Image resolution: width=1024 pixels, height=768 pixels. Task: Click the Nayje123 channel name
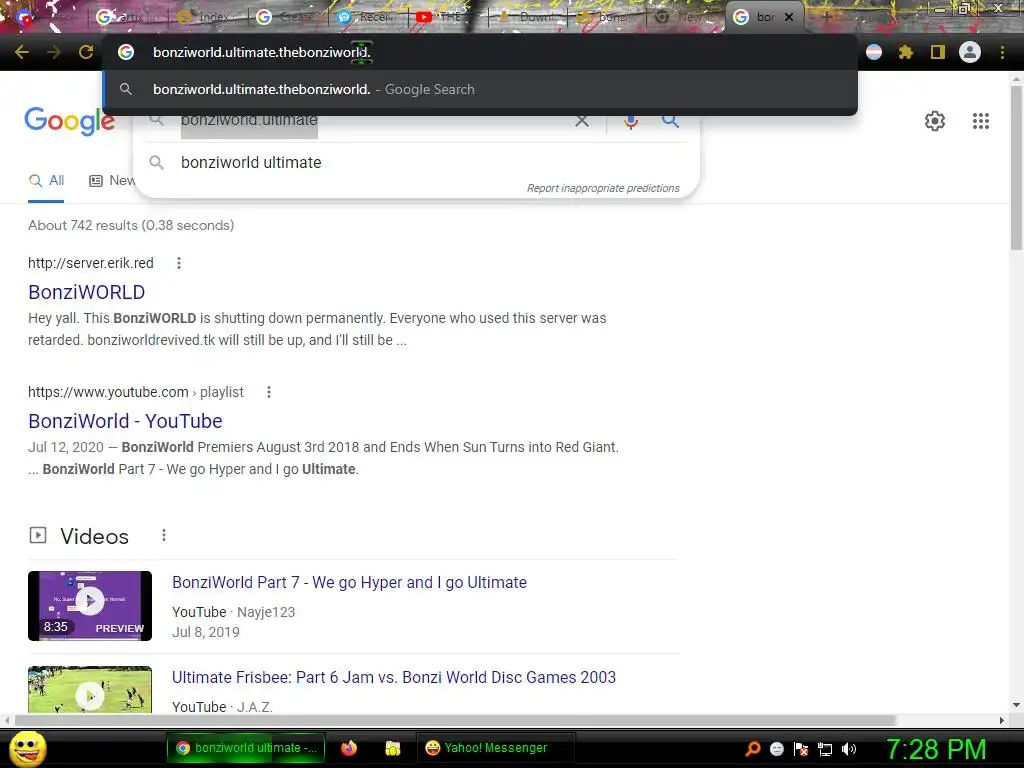pyautogui.click(x=266, y=612)
